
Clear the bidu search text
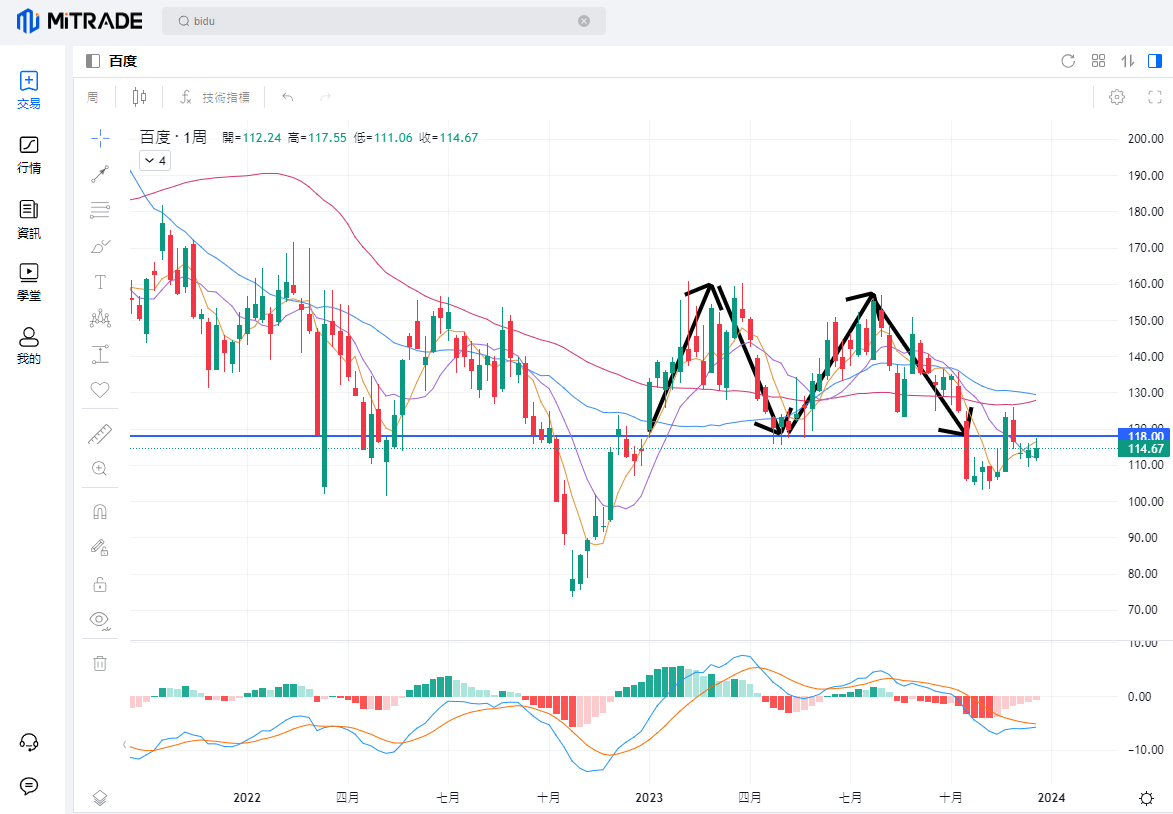point(584,21)
